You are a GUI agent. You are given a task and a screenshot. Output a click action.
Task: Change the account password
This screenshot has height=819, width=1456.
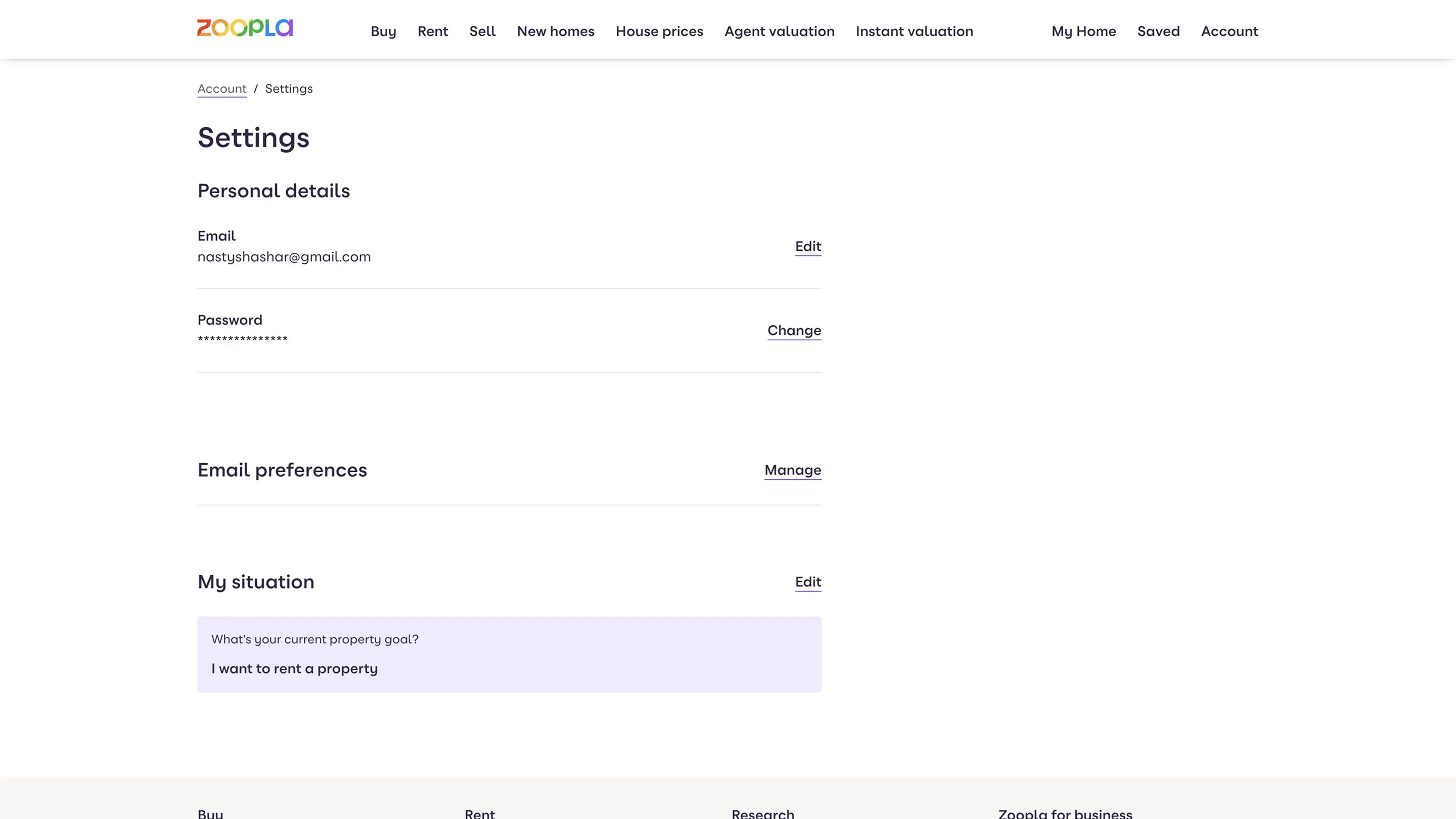pos(794,331)
